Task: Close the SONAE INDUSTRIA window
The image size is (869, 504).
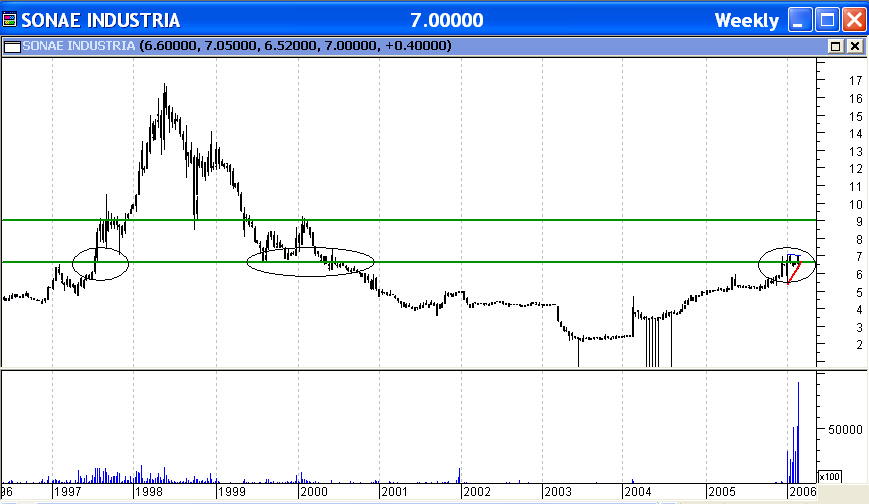Action: [x=854, y=21]
